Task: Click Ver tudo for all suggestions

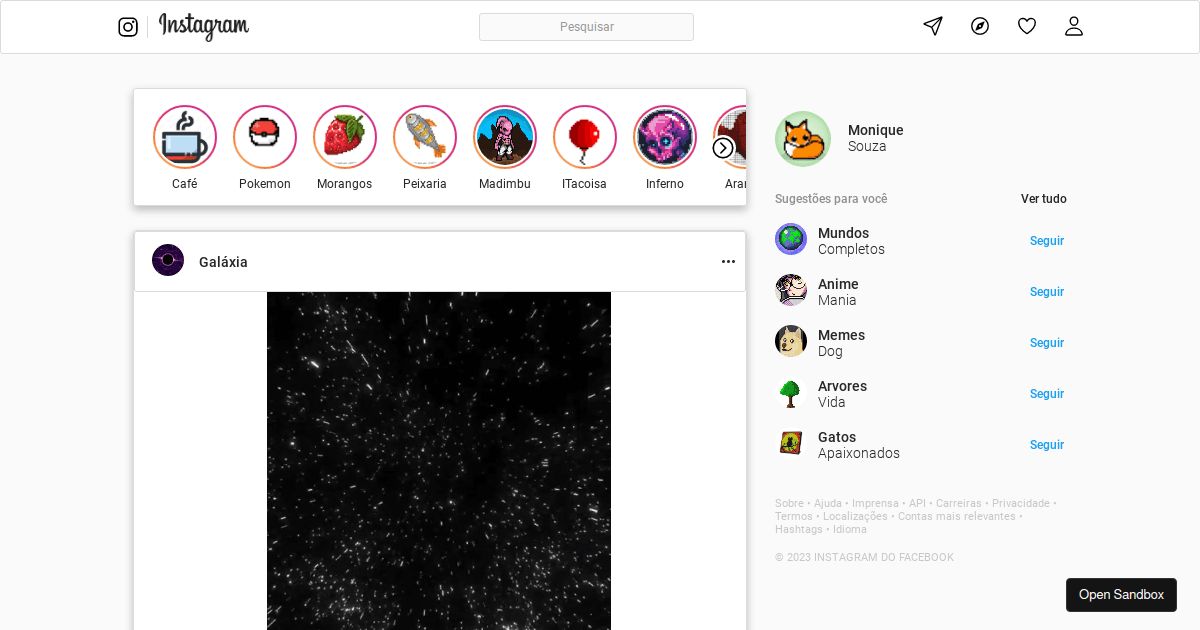Action: 1043,198
